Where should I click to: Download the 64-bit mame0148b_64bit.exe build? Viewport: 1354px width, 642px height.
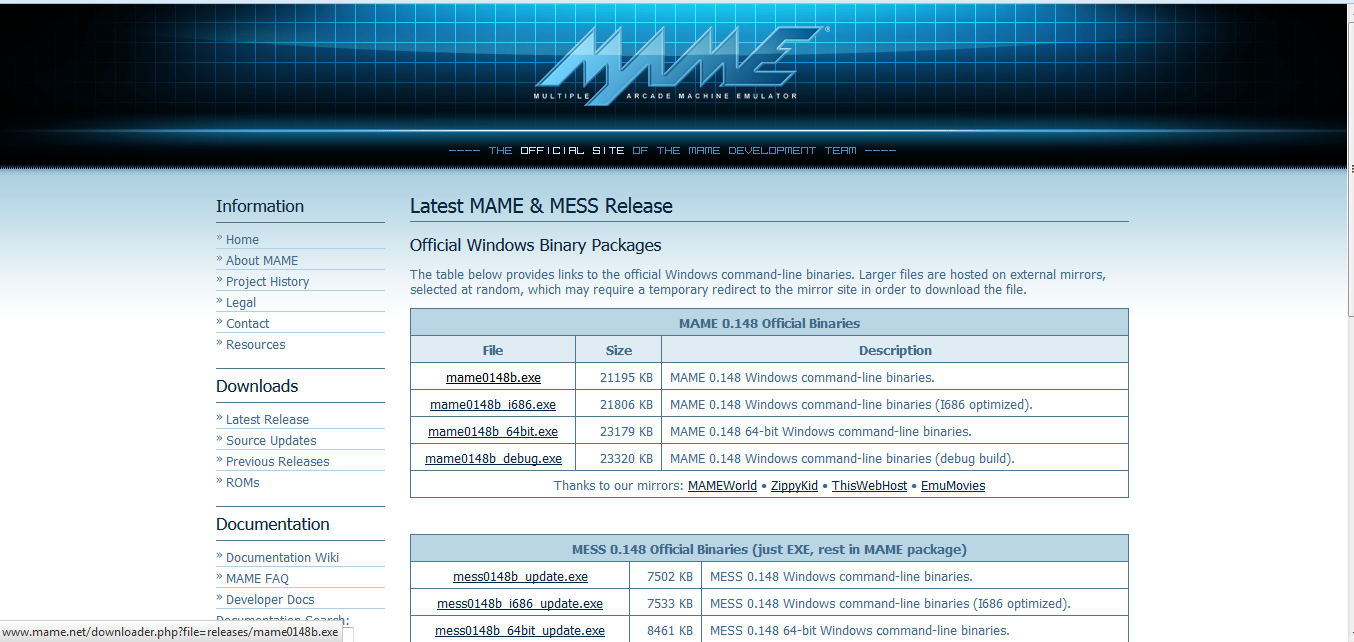click(492, 431)
